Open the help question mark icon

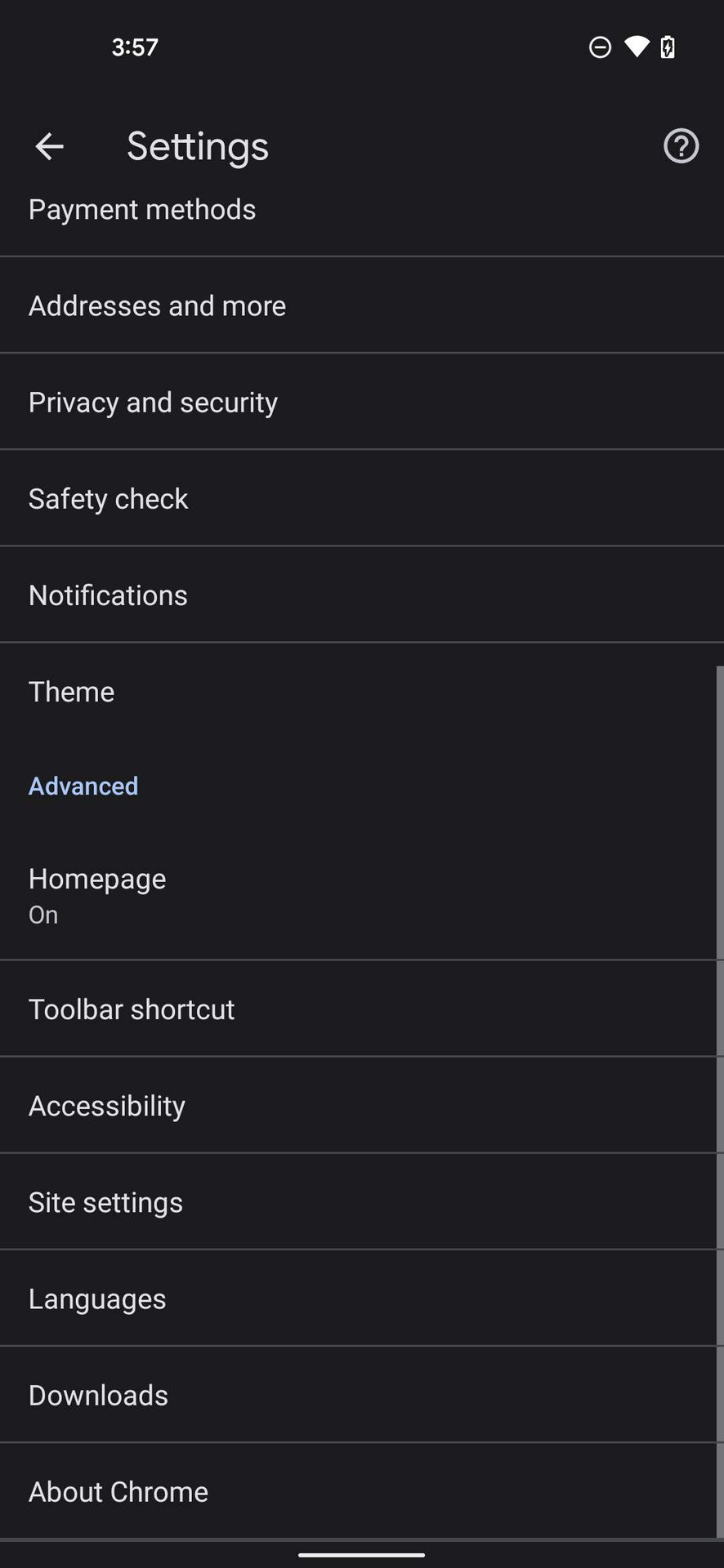(681, 147)
